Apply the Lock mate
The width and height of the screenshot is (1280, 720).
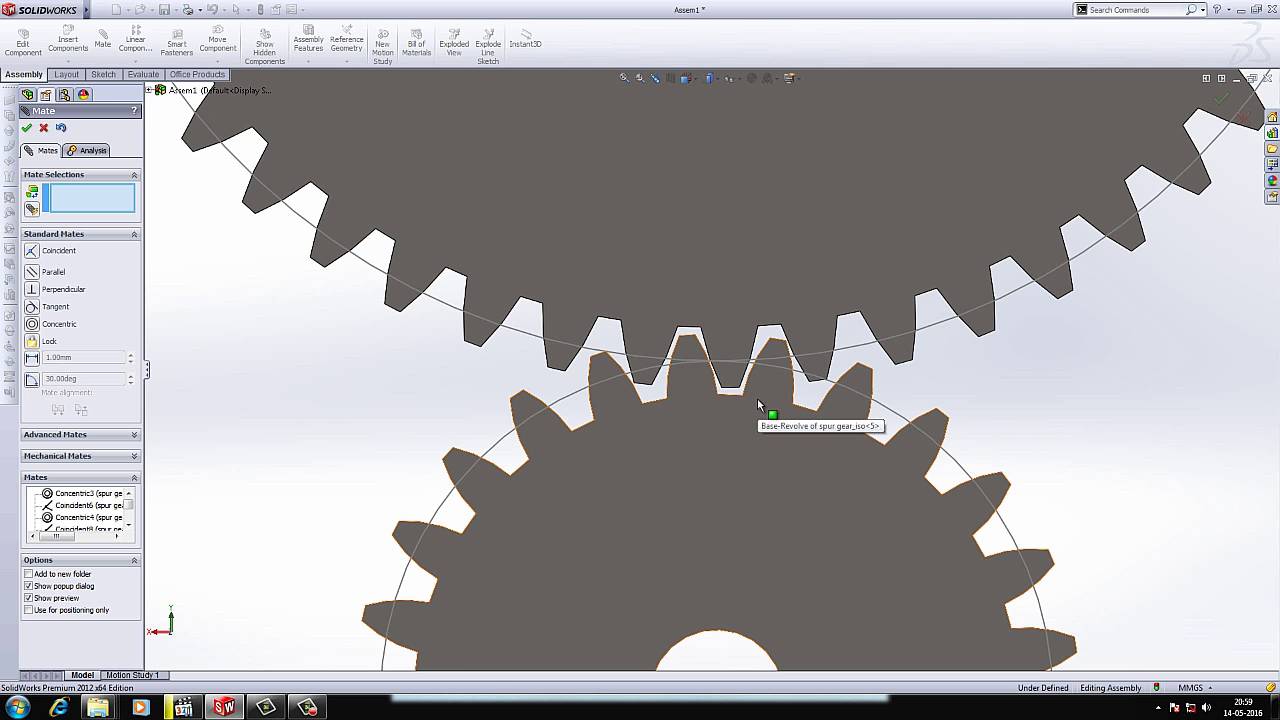pos(32,341)
